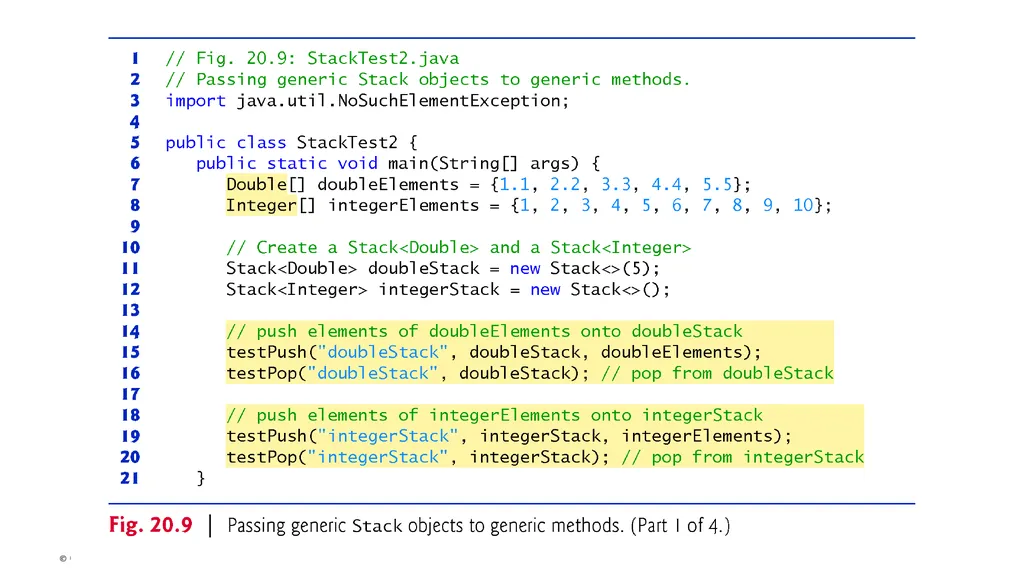
Task: Click 'Stack<Integer> integerStack' on line 12
Action: pos(362,289)
